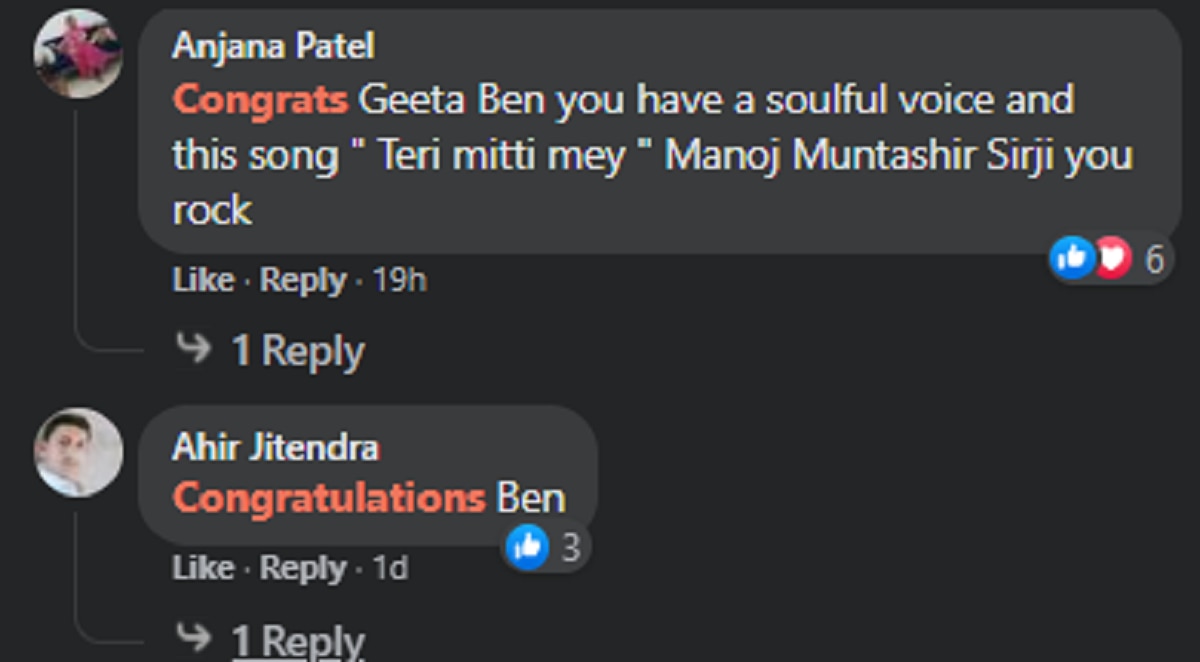Open Anjana Patel's profile picture
The width and height of the screenshot is (1200, 662).
point(78,53)
